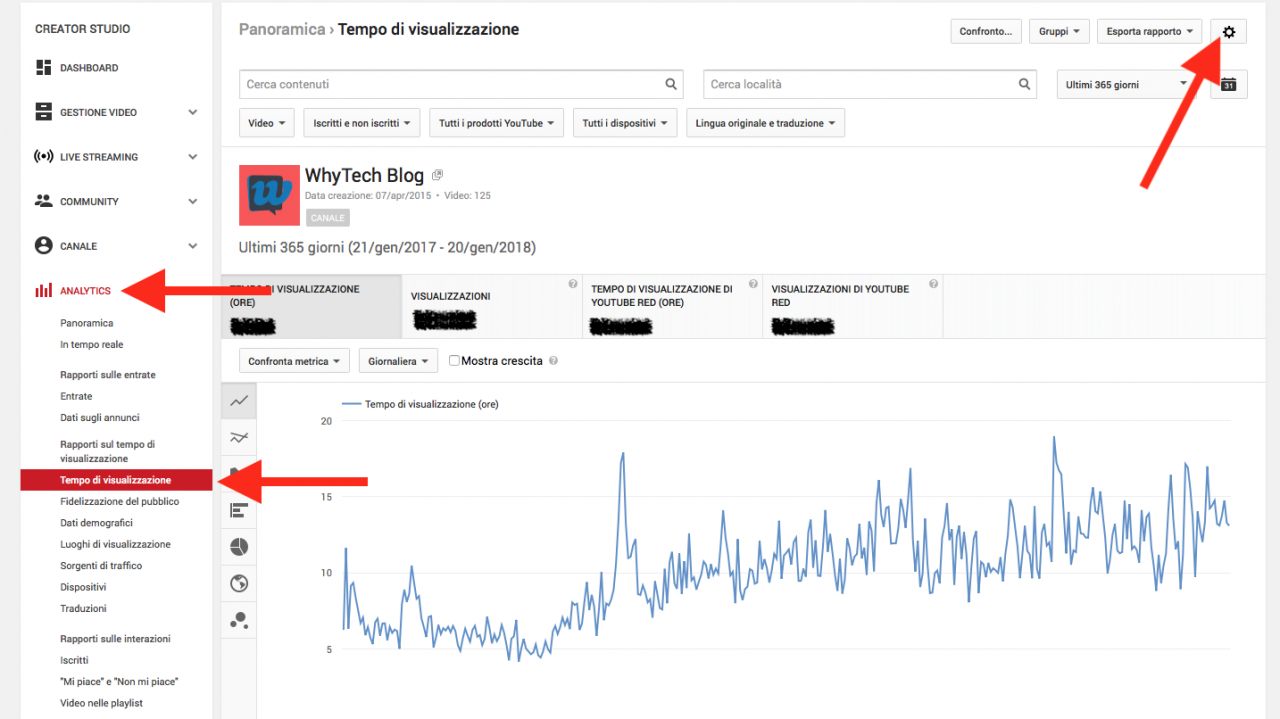Screen dimensions: 1280x719
Task: Click the WhyTech Blog channel name
Action: click(x=364, y=175)
